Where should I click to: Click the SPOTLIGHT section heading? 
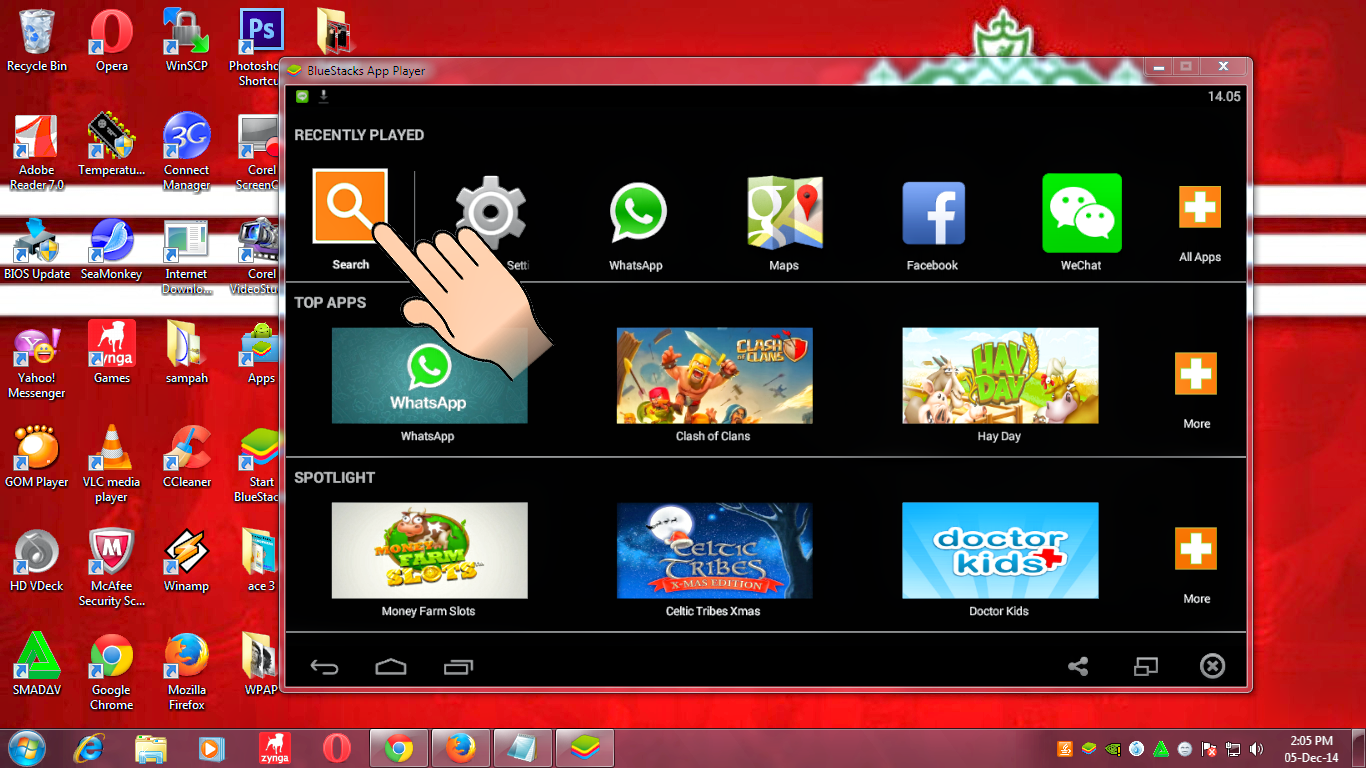334,478
